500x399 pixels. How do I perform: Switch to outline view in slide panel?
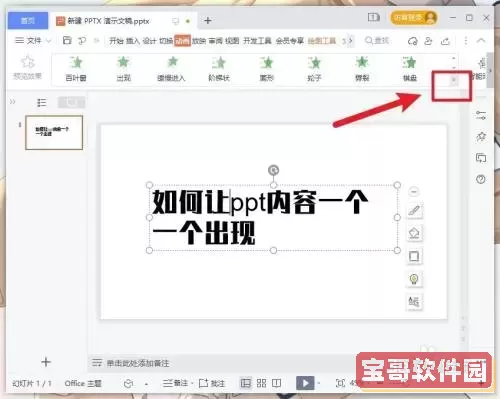point(42,103)
